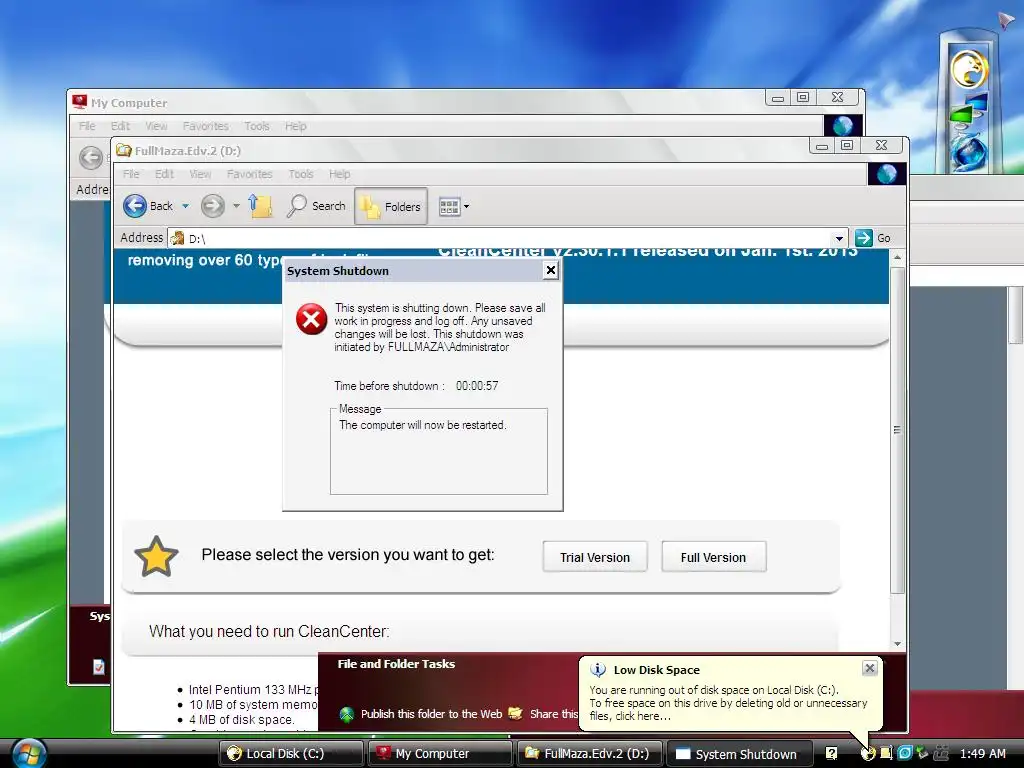The height and width of the screenshot is (768, 1024).
Task: Click the vertical scrollbar thumb in the page
Action: [897, 430]
